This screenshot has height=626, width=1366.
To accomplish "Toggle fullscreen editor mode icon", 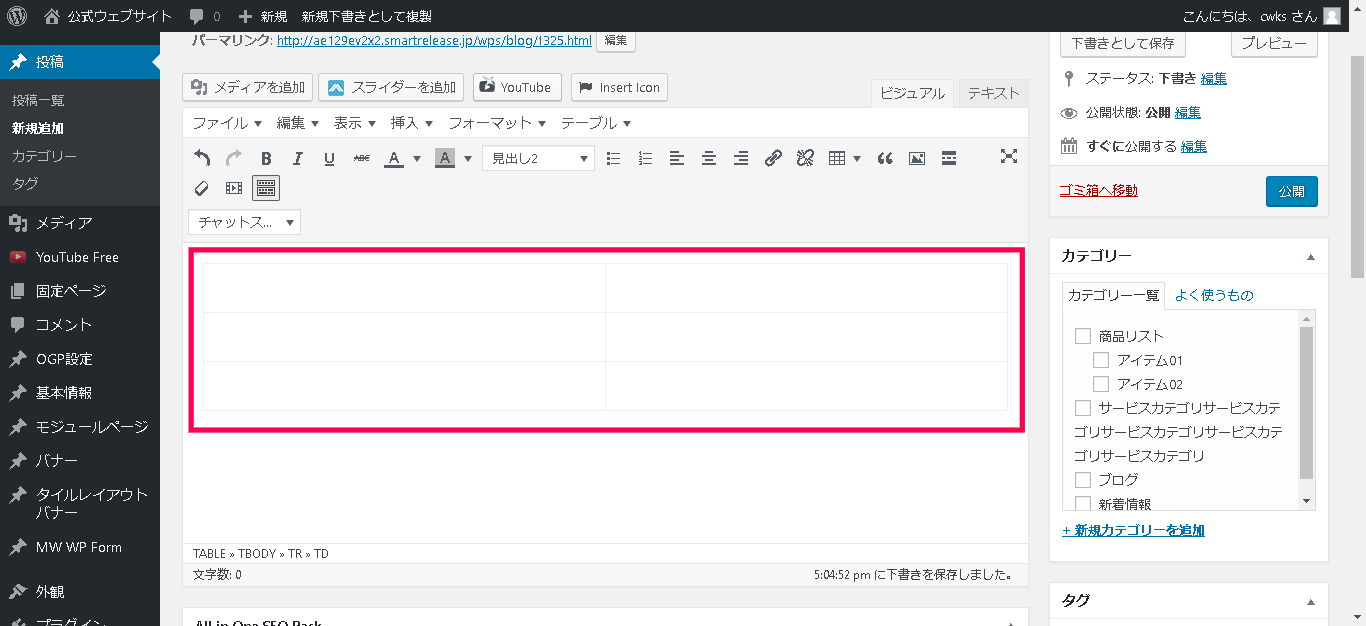I will click(x=1009, y=156).
